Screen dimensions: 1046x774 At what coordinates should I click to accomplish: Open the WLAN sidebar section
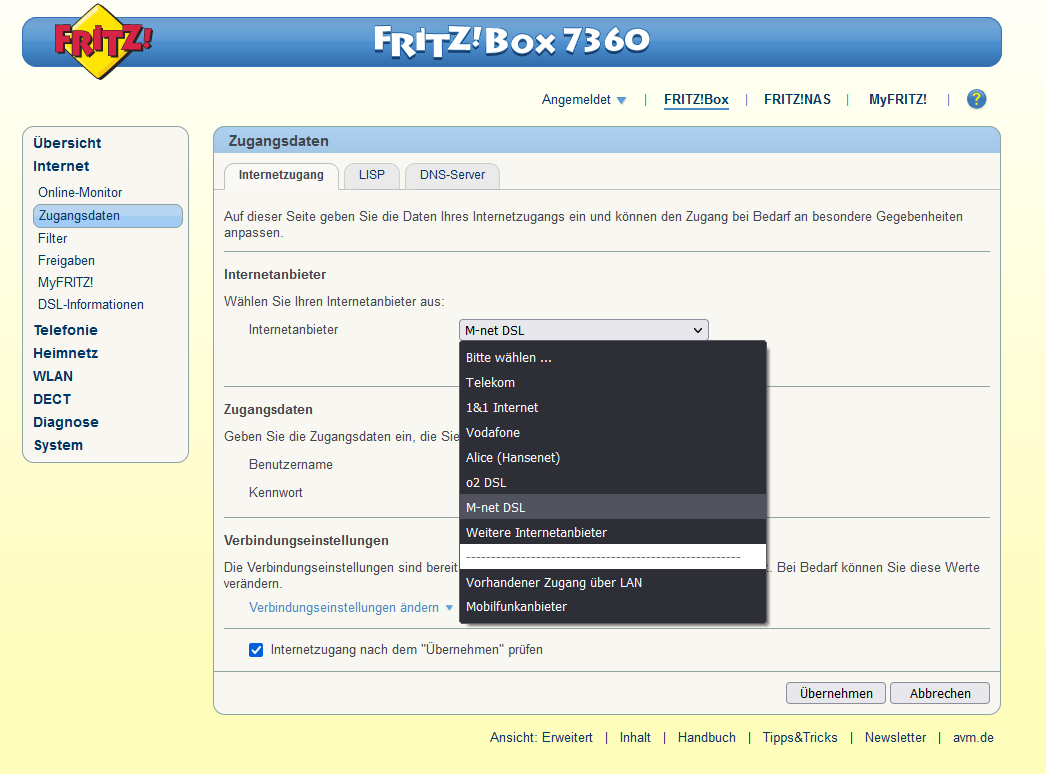point(53,376)
